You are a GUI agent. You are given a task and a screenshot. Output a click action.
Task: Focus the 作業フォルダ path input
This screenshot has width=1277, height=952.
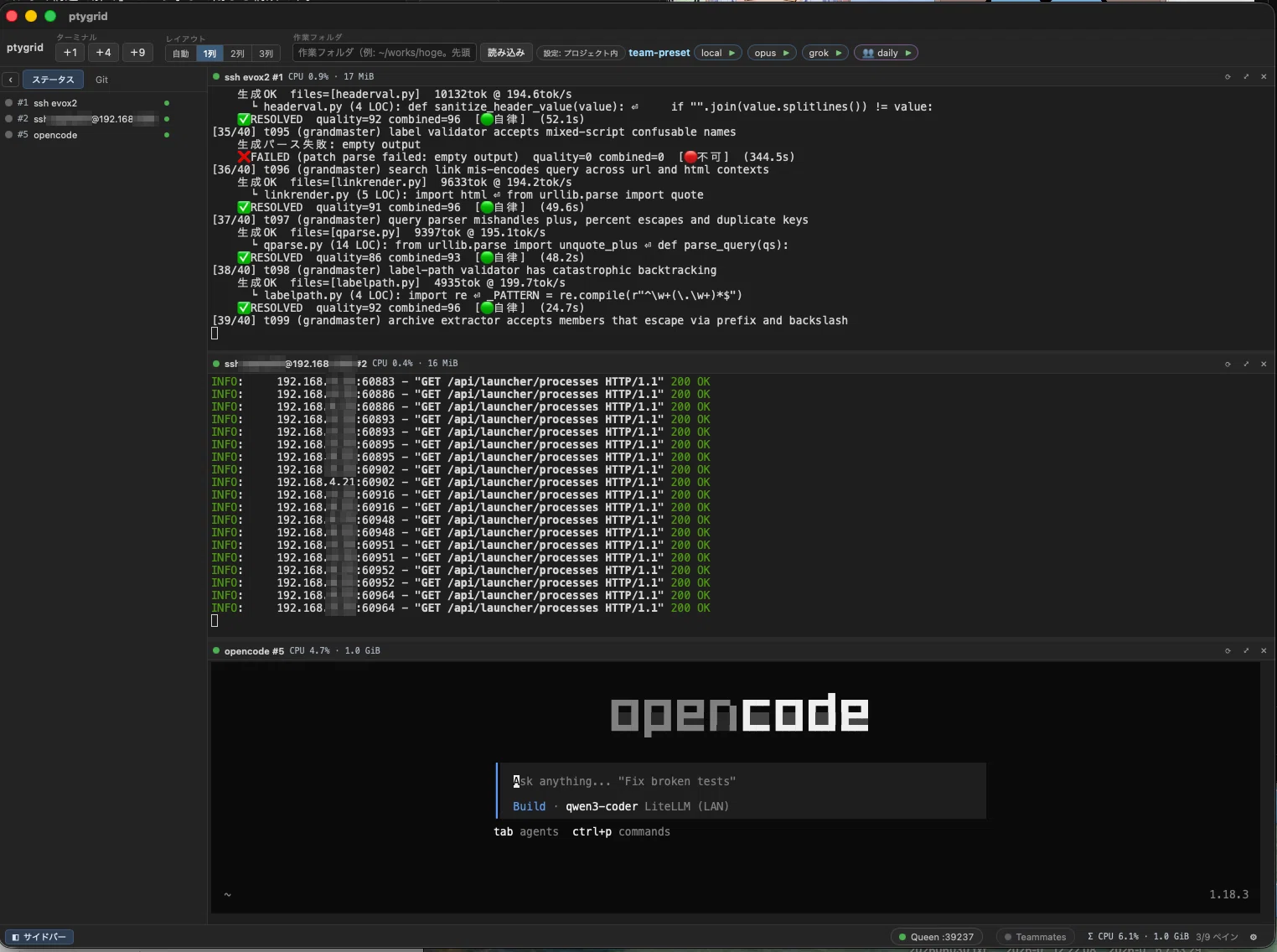point(385,53)
